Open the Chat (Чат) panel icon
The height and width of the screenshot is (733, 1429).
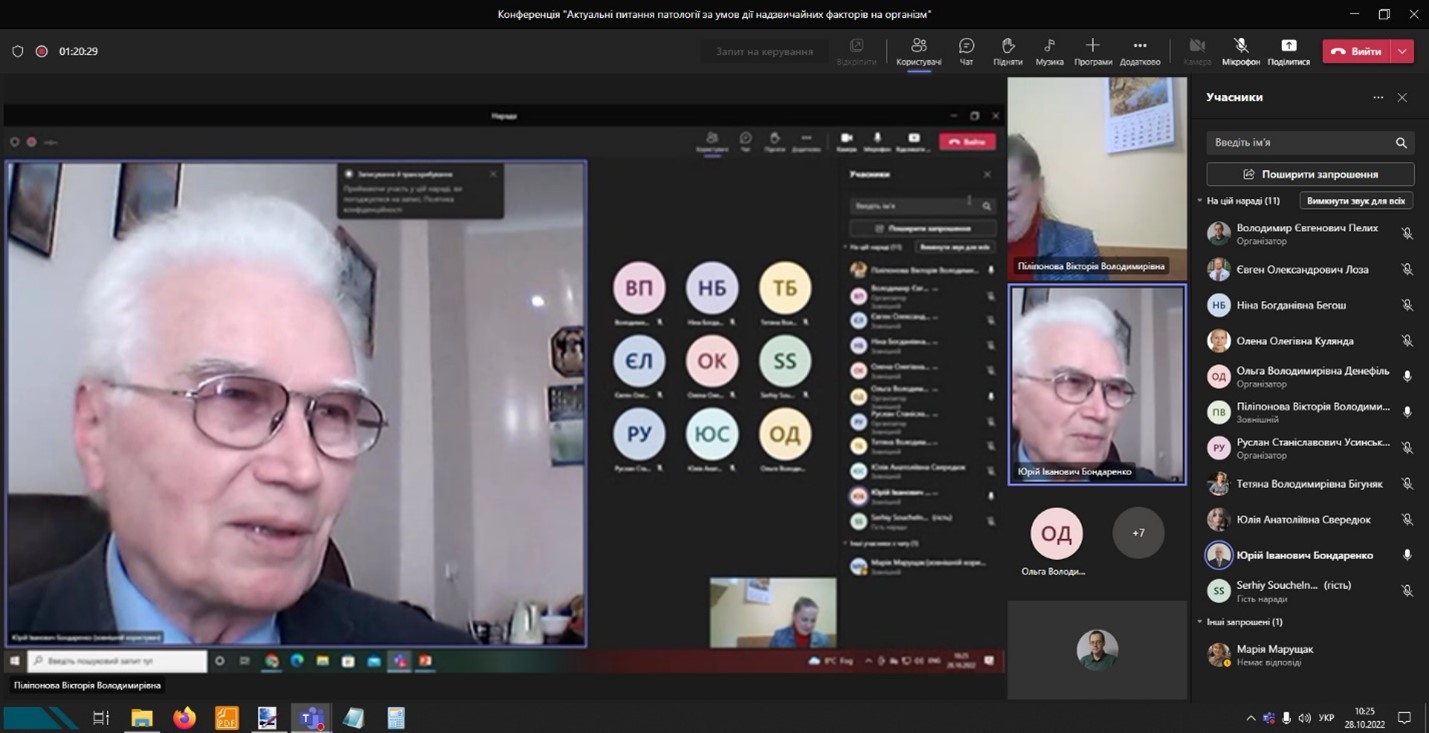[966, 47]
